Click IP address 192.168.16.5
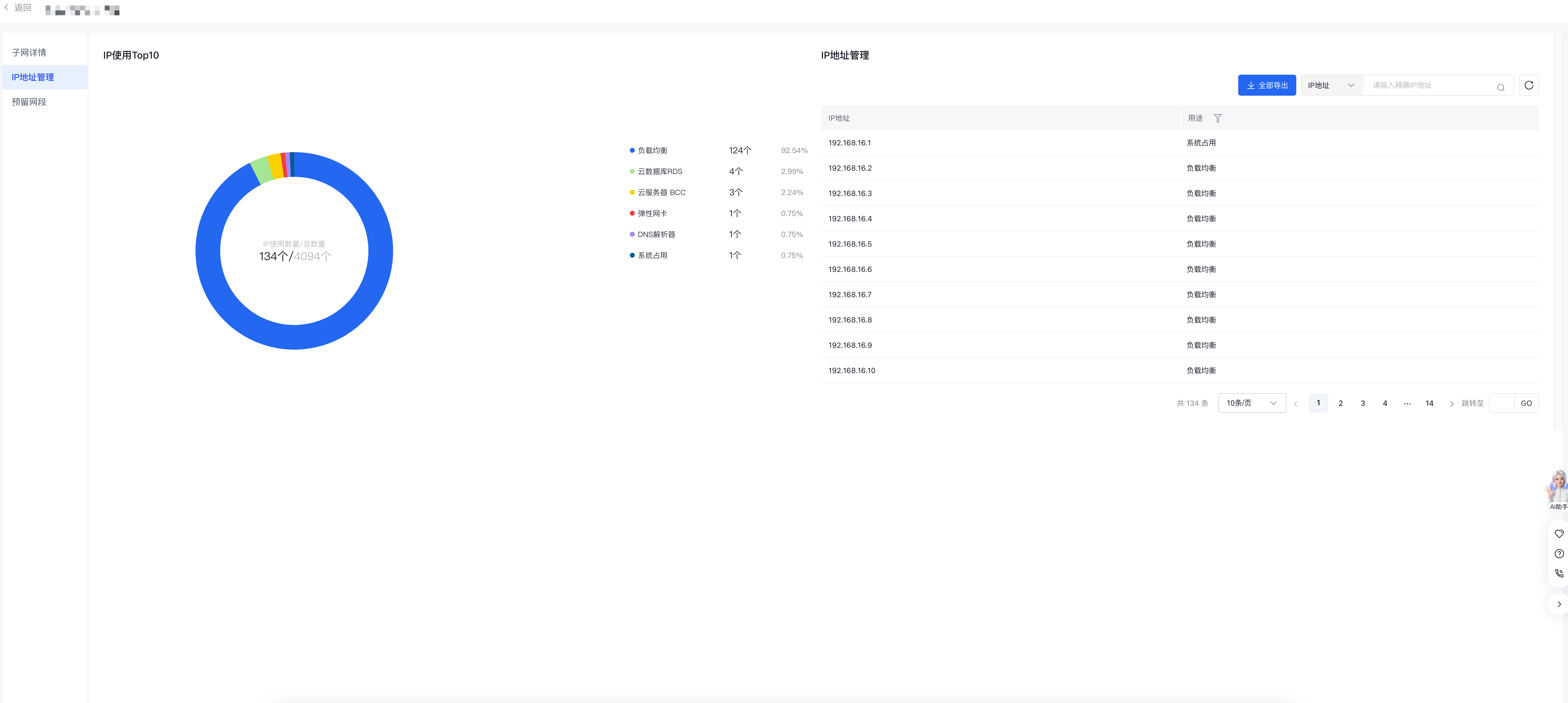Image resolution: width=1568 pixels, height=703 pixels. [850, 244]
